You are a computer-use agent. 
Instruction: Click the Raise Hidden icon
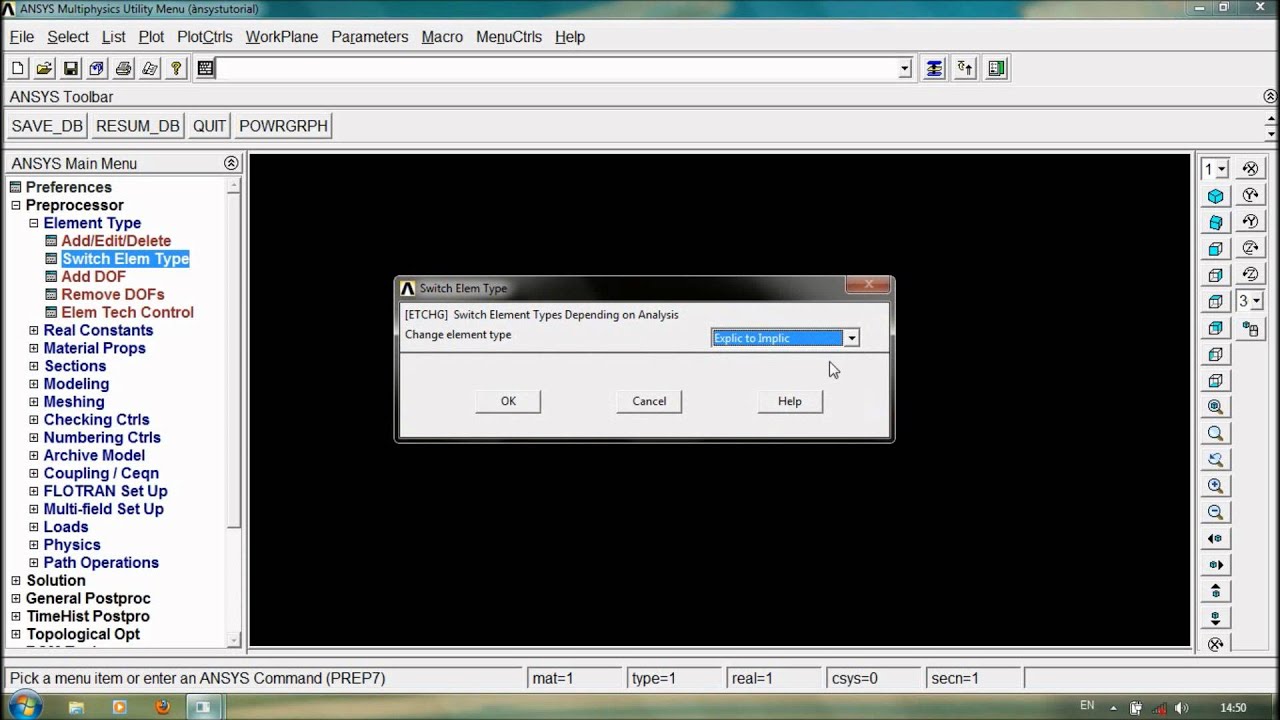pos(934,68)
